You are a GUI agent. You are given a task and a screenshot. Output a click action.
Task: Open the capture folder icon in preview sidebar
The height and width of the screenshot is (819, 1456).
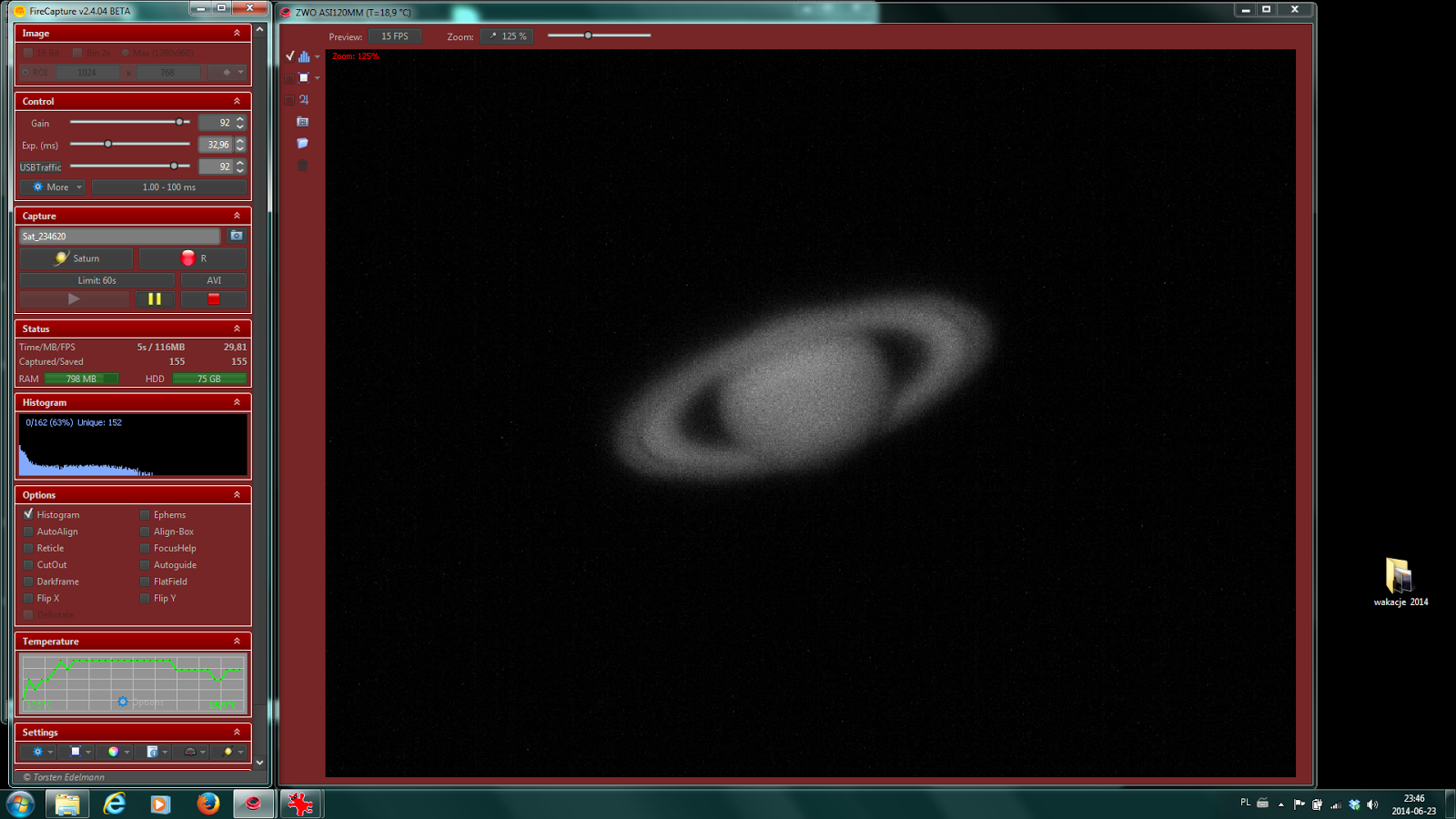coord(303,142)
